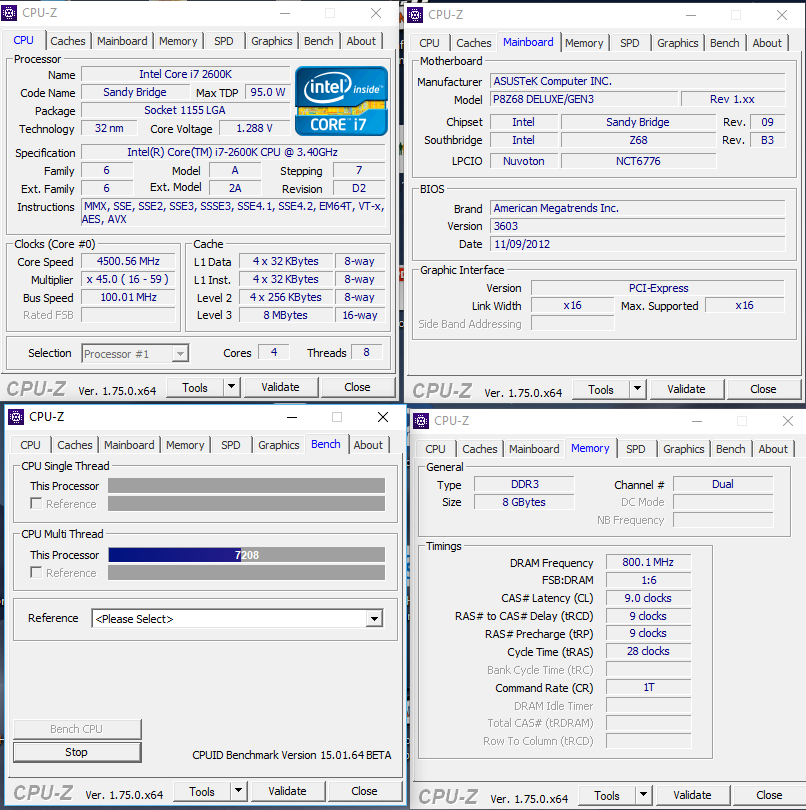Click the Core Voltage 1.288 V value
This screenshot has width=806, height=810.
click(254, 128)
